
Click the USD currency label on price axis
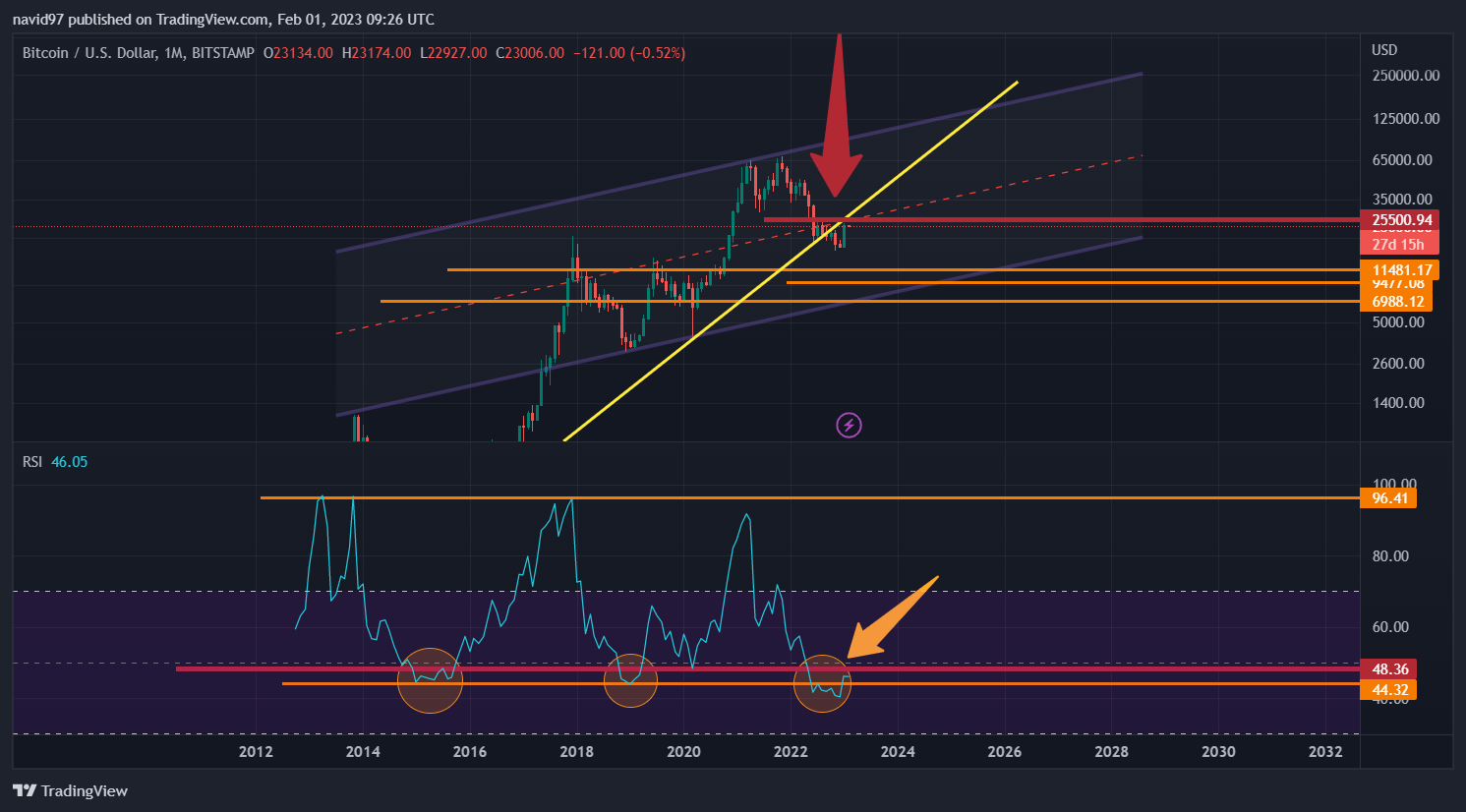tap(1384, 50)
